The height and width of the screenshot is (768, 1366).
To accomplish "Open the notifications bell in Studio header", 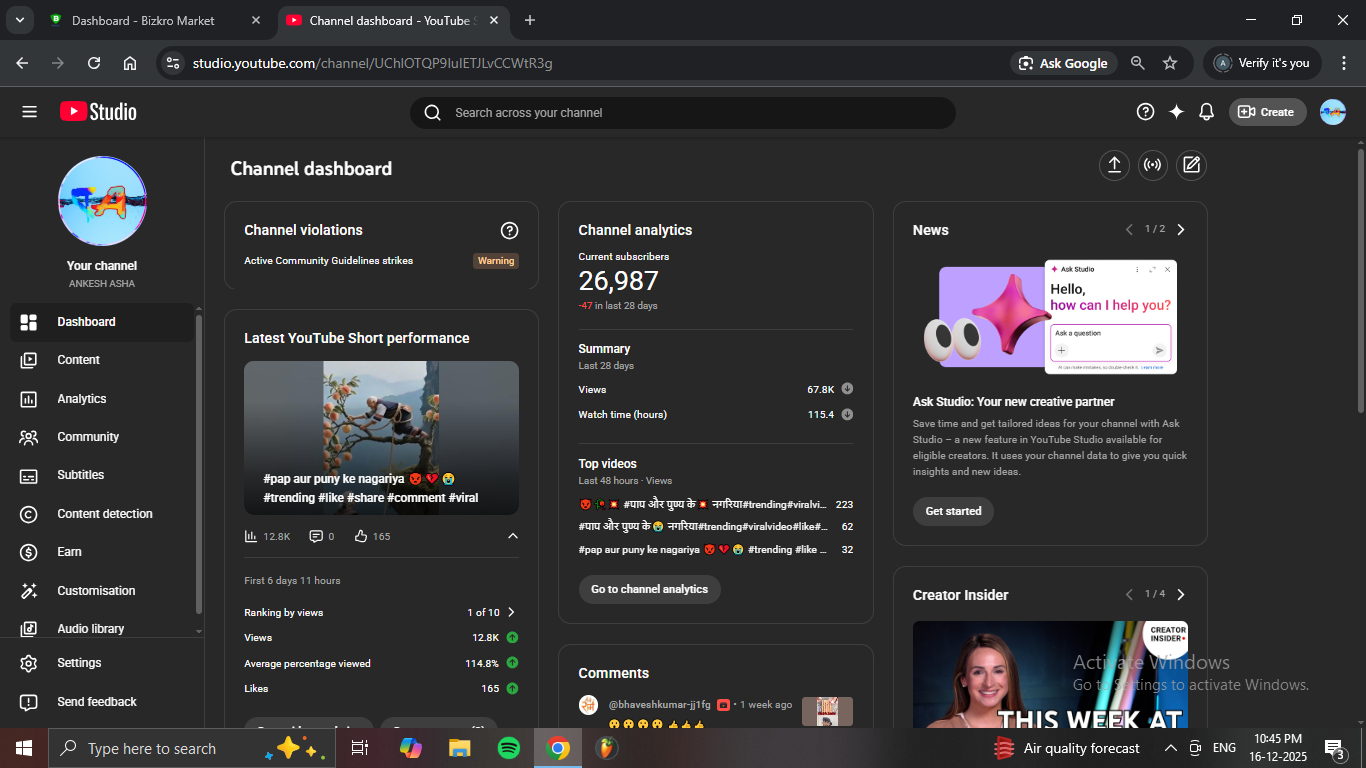I will [x=1206, y=112].
